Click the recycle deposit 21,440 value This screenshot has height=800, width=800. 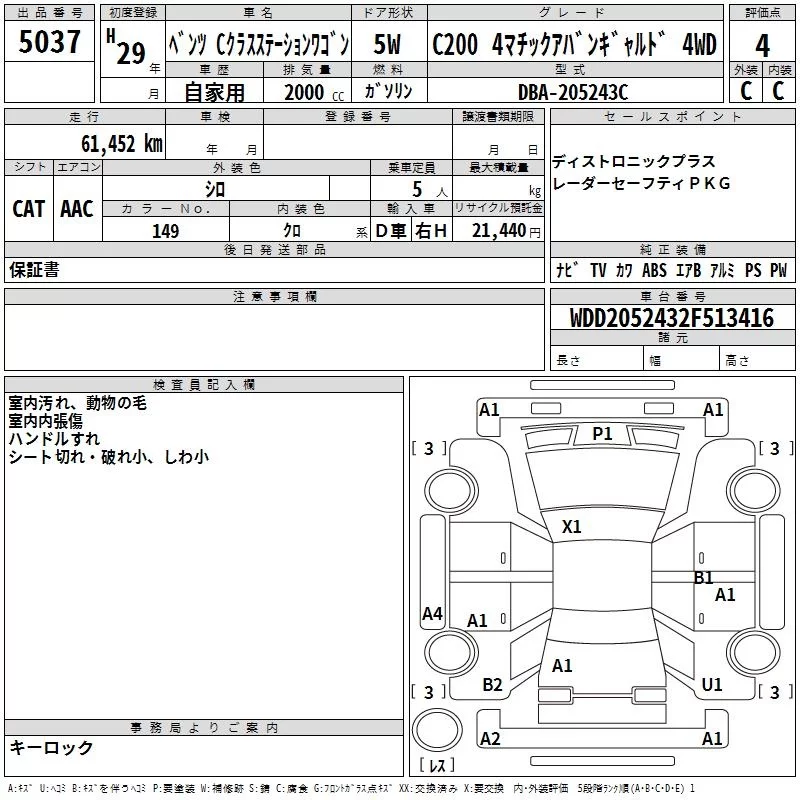(499, 231)
